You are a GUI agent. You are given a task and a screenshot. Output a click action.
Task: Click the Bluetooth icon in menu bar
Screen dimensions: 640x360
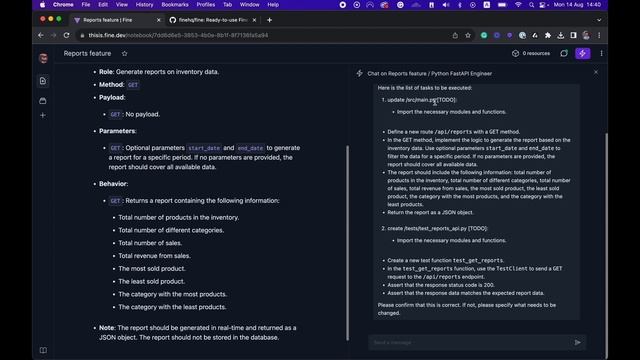click(x=460, y=5)
